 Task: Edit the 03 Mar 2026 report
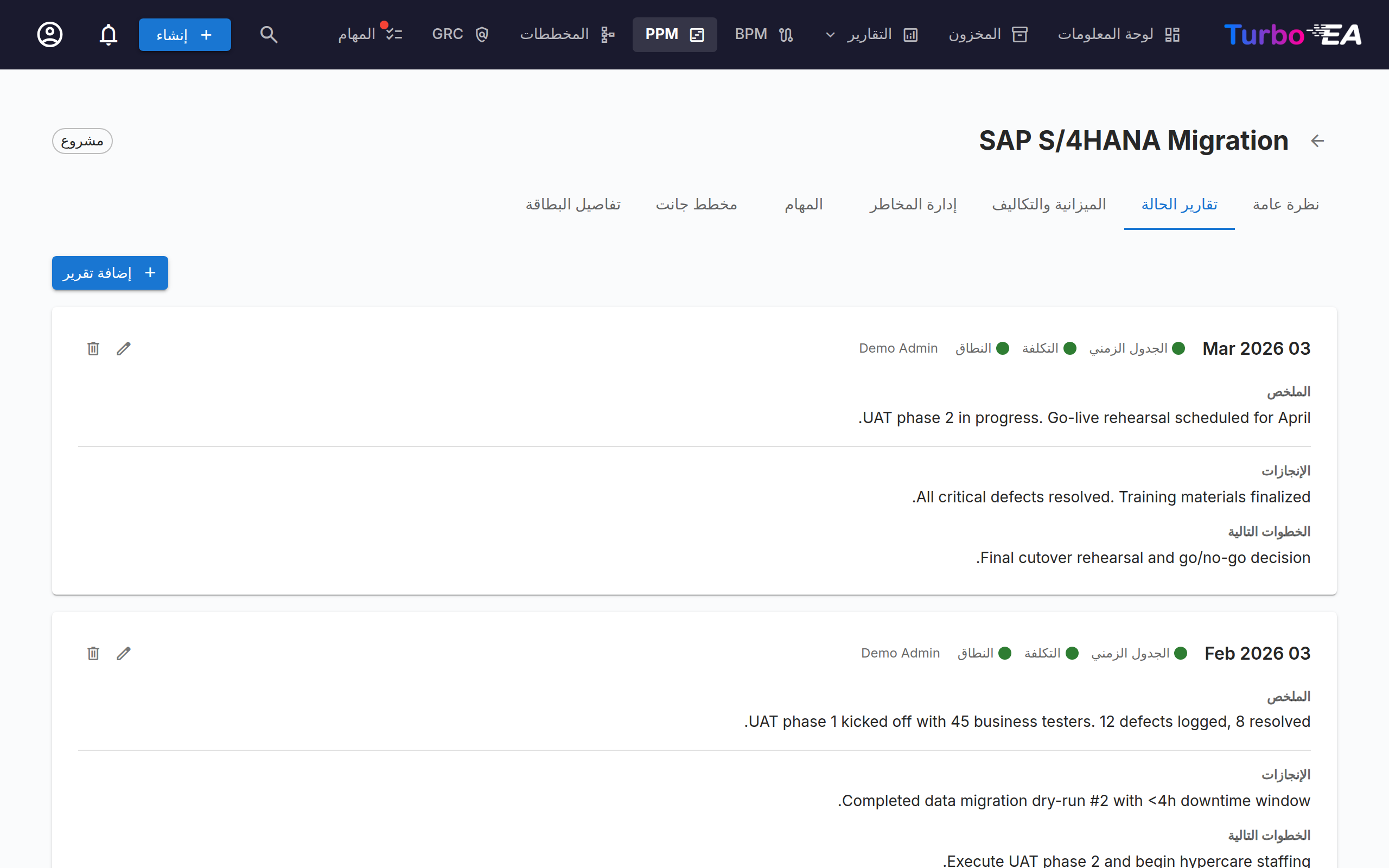[x=123, y=348]
